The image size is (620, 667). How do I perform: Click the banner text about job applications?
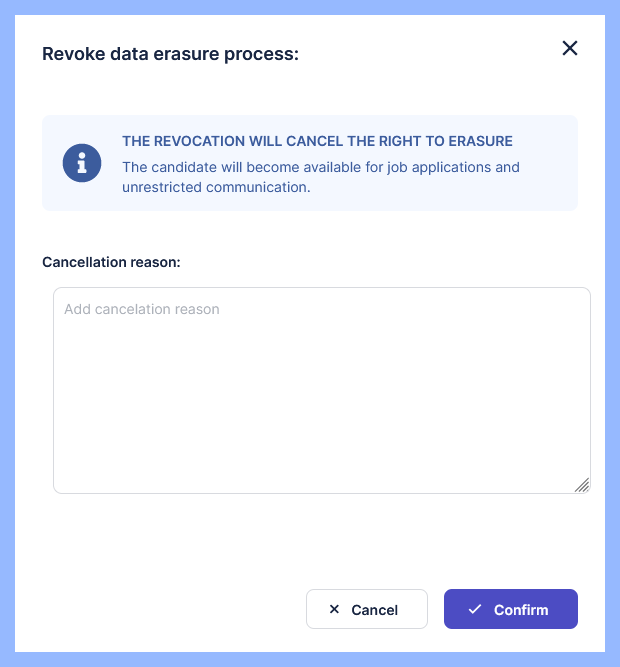point(320,167)
